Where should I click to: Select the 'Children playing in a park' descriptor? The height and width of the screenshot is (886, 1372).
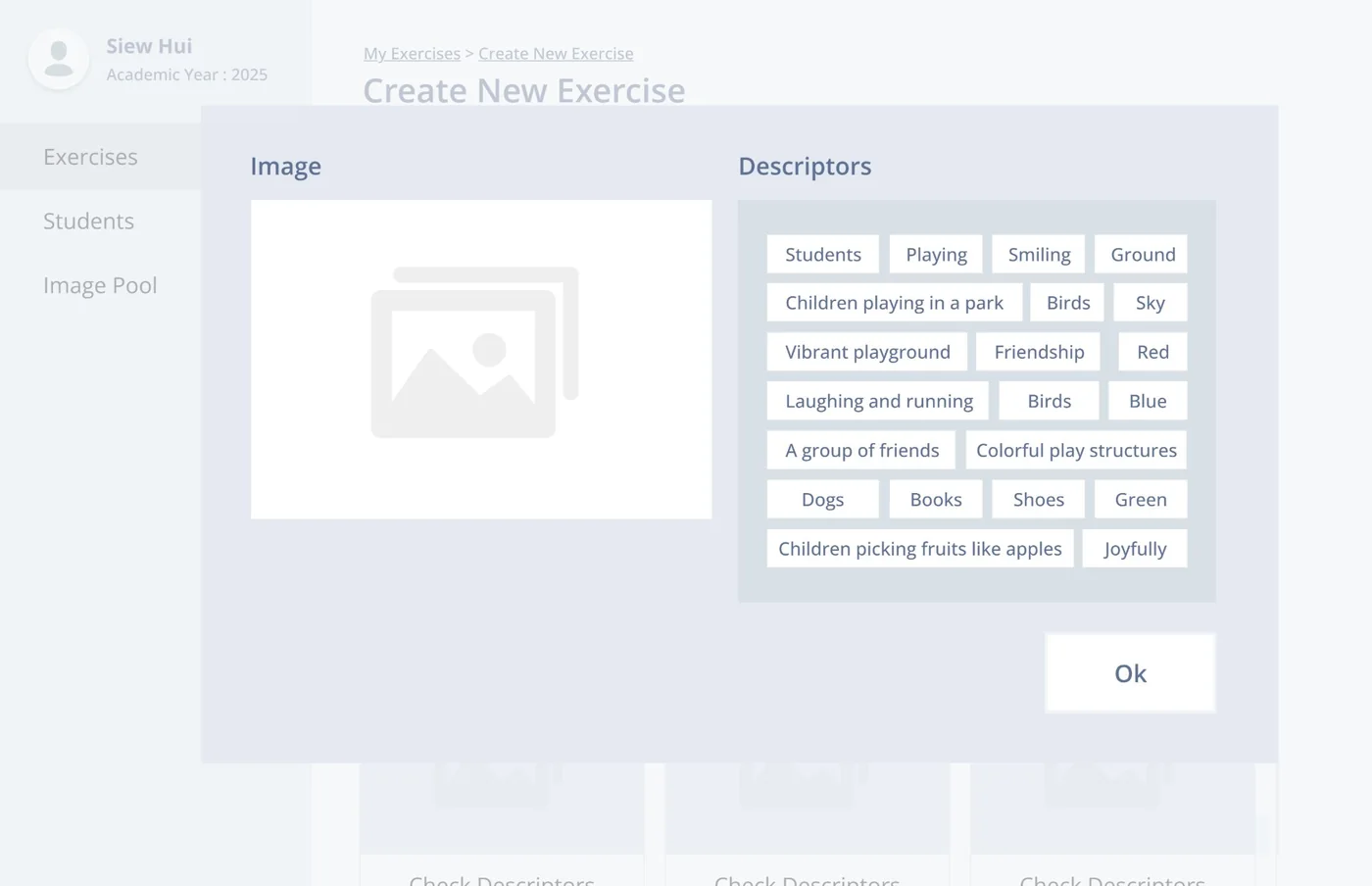point(895,303)
